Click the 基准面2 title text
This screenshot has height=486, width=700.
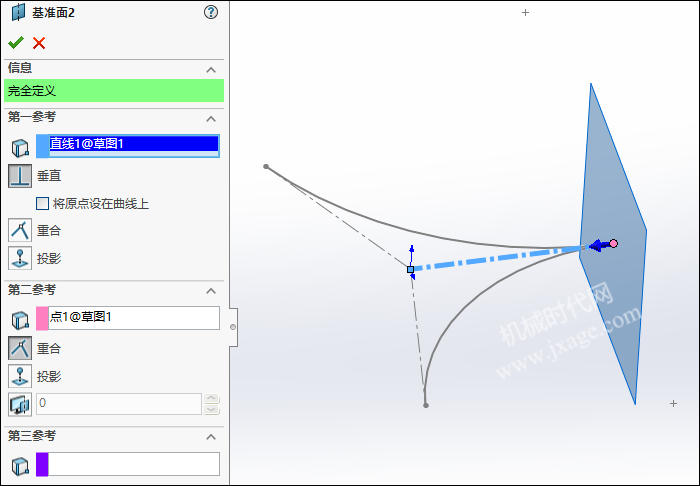53,13
